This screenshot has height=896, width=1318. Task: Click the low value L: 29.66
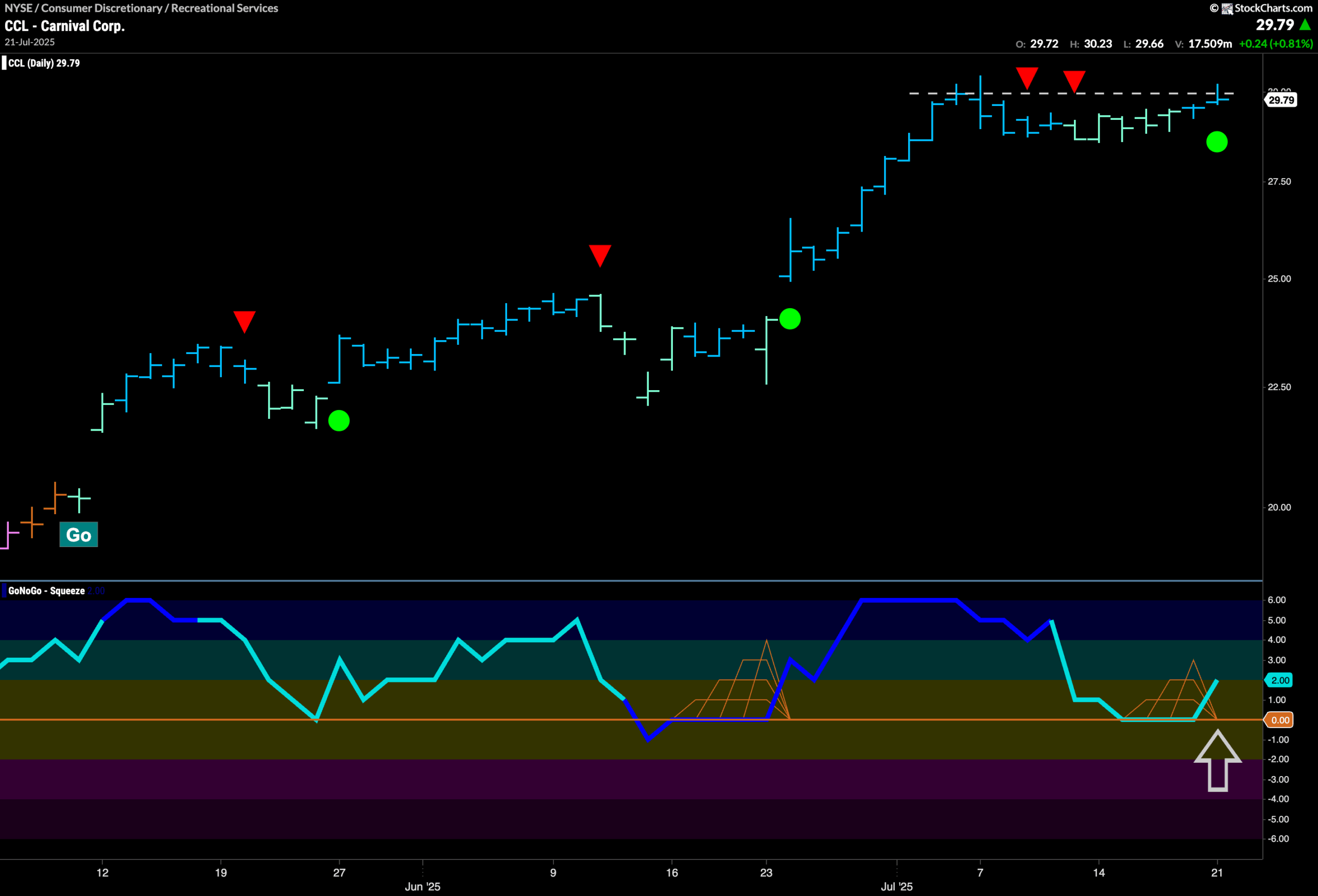(x=1143, y=44)
